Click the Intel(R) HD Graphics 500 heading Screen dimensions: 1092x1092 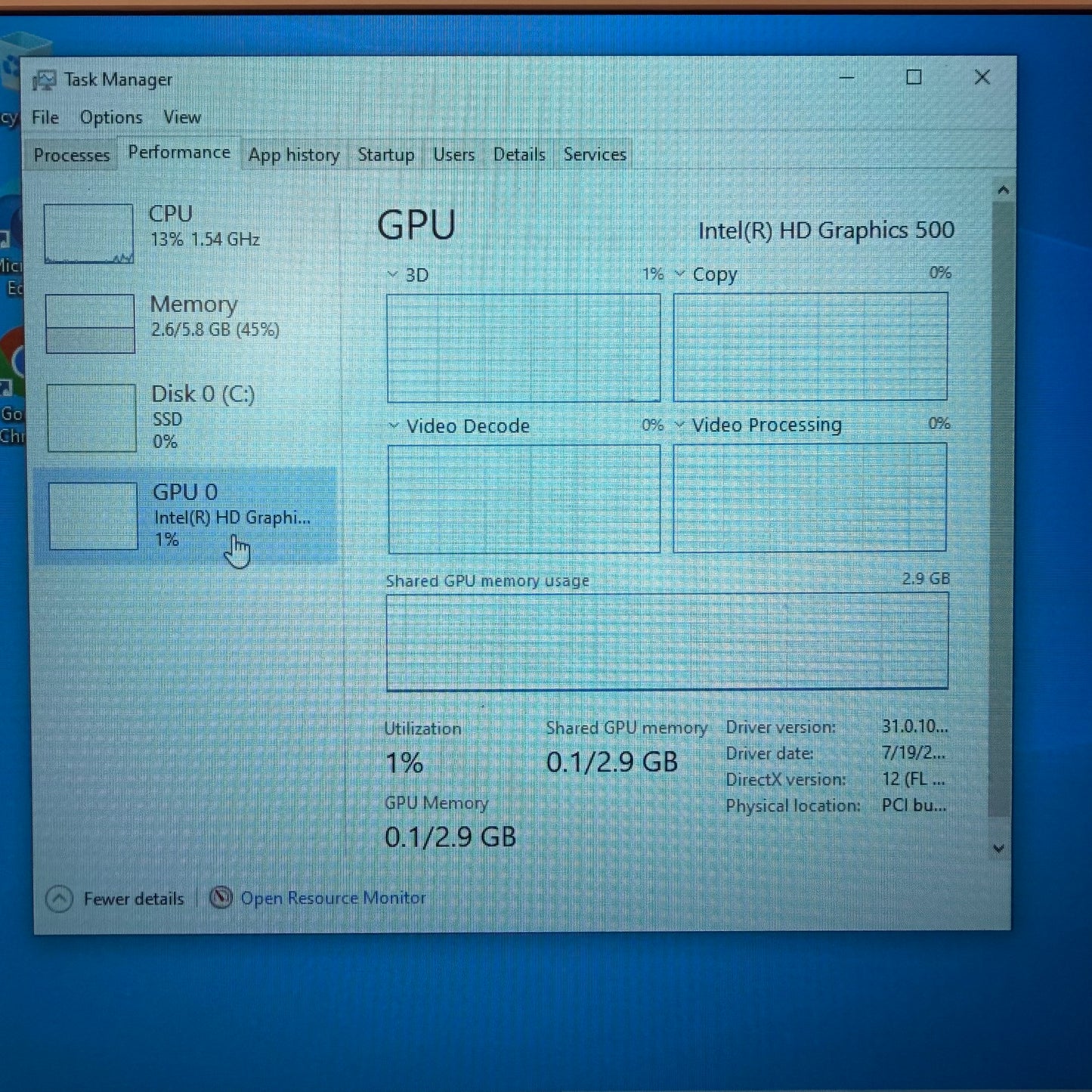(x=826, y=230)
